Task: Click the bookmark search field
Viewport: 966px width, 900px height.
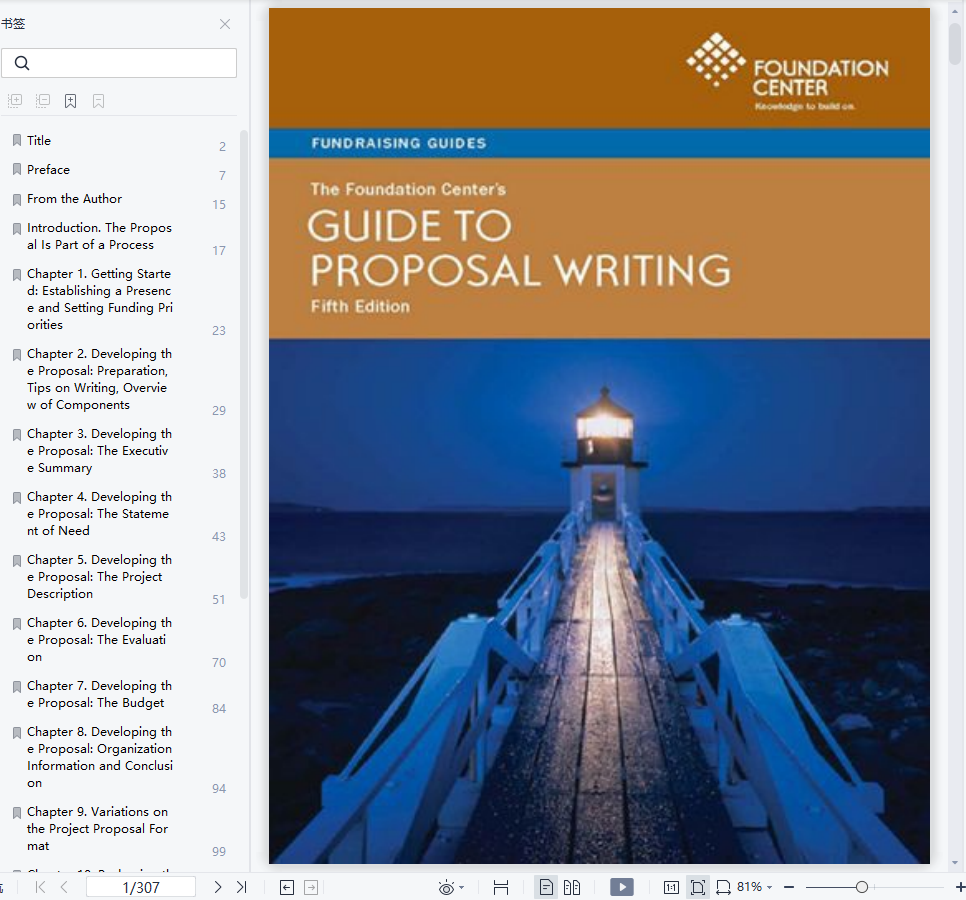Action: (119, 63)
